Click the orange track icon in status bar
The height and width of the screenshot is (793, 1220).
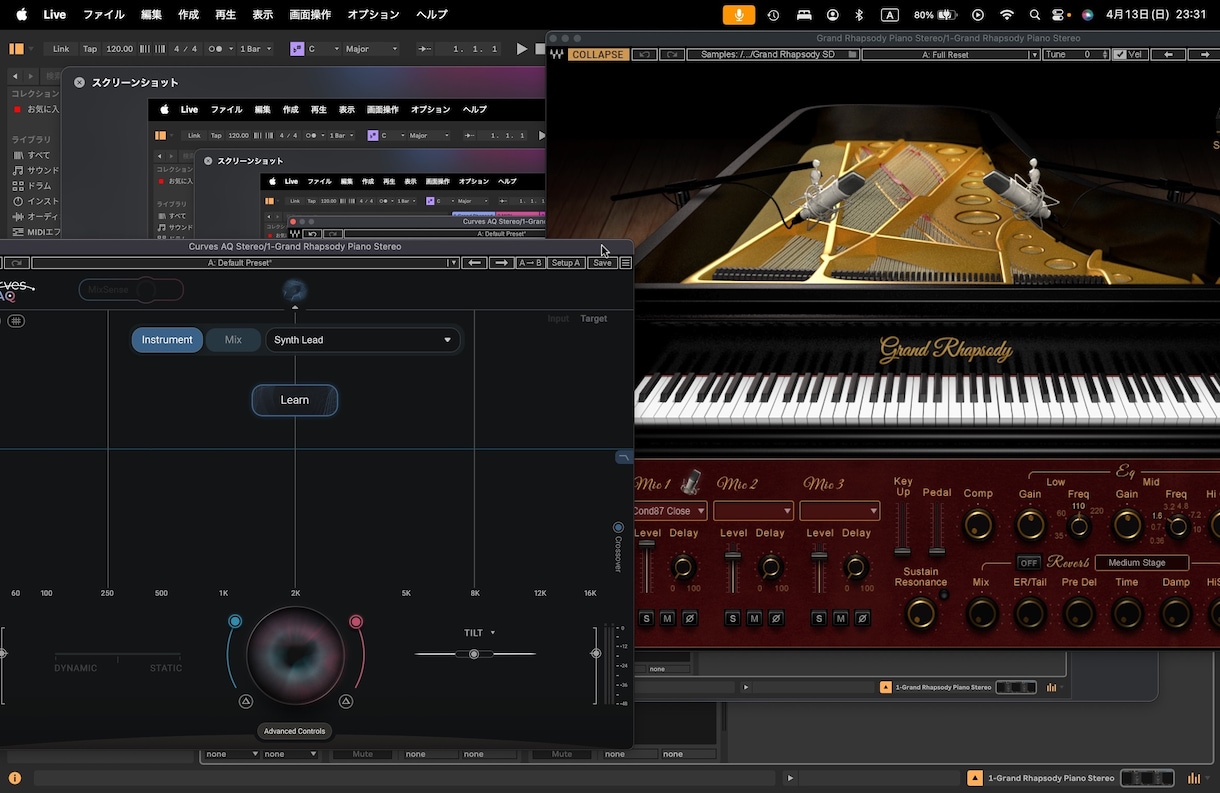pyautogui.click(x=975, y=778)
